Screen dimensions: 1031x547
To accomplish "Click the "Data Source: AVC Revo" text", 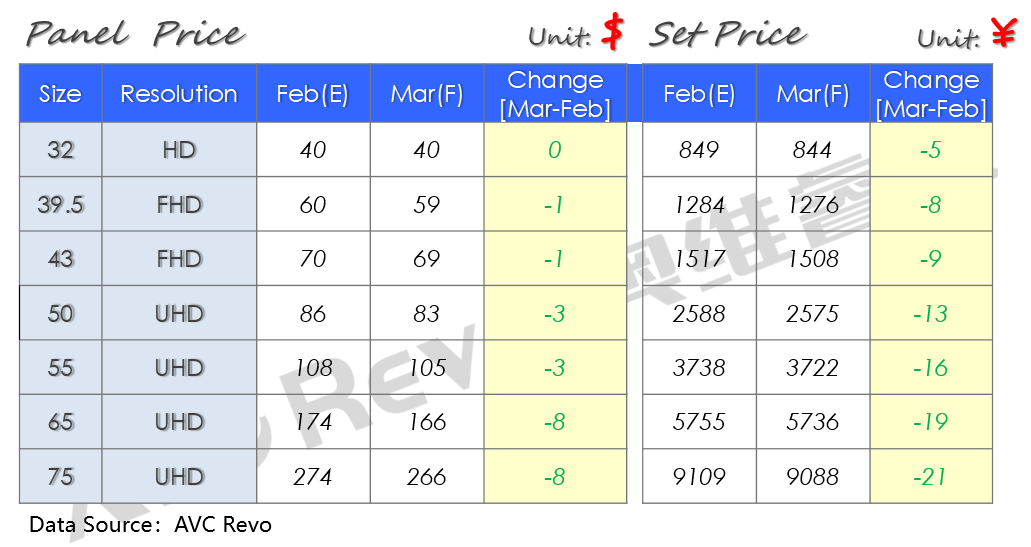I will pyautogui.click(x=150, y=524).
